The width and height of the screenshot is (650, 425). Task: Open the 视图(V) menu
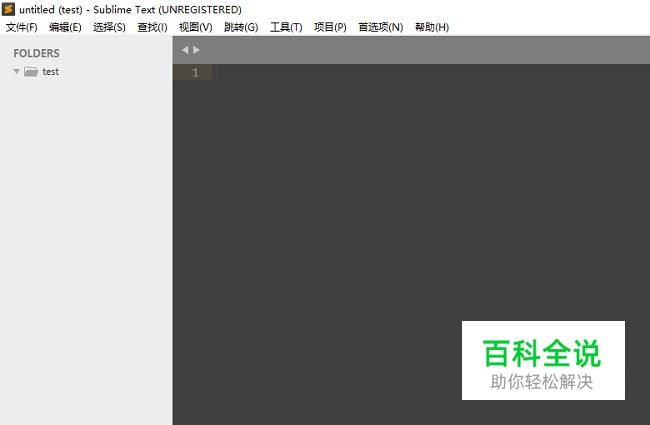tap(196, 27)
